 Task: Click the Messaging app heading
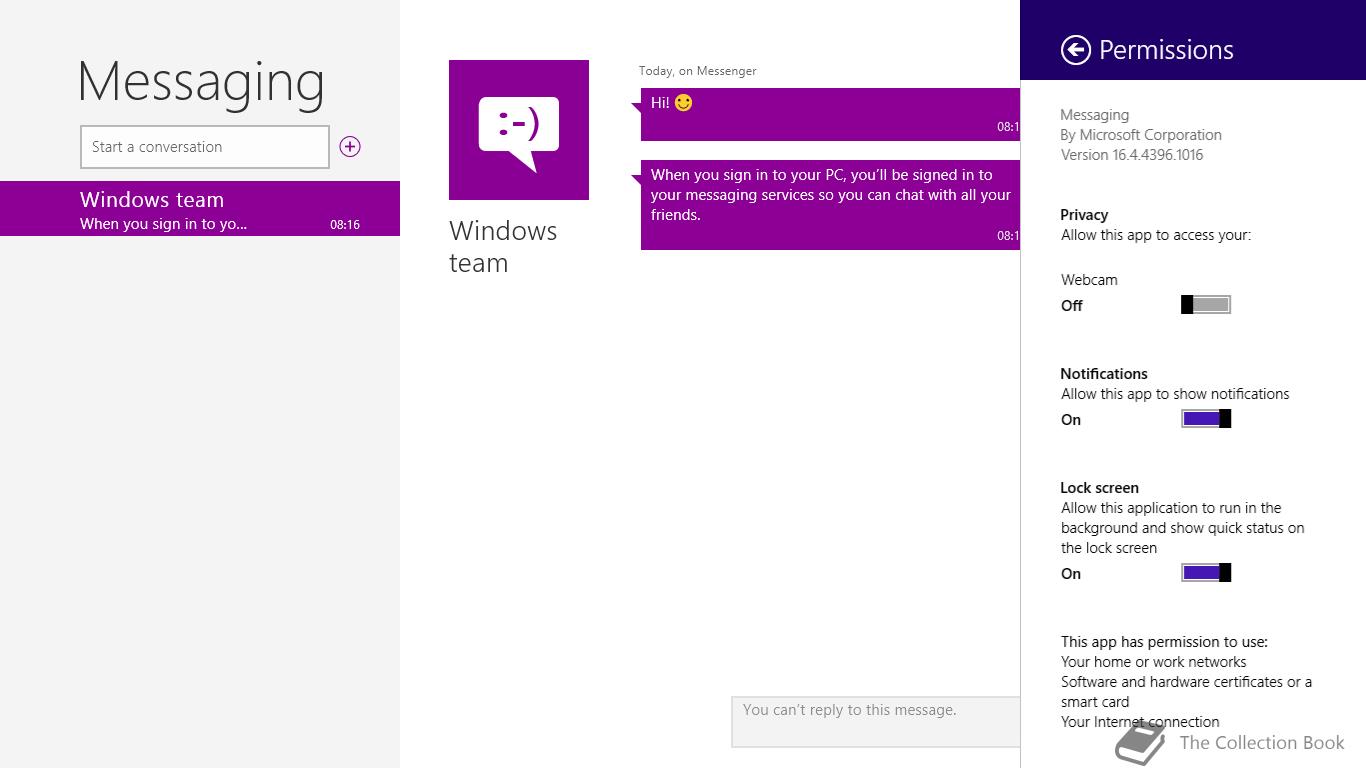click(201, 83)
